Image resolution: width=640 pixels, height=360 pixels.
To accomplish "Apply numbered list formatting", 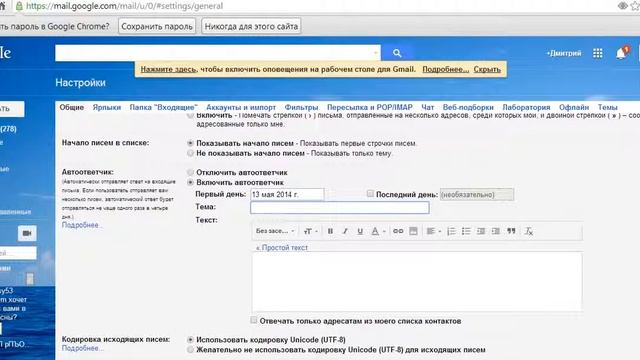I will [451, 231].
